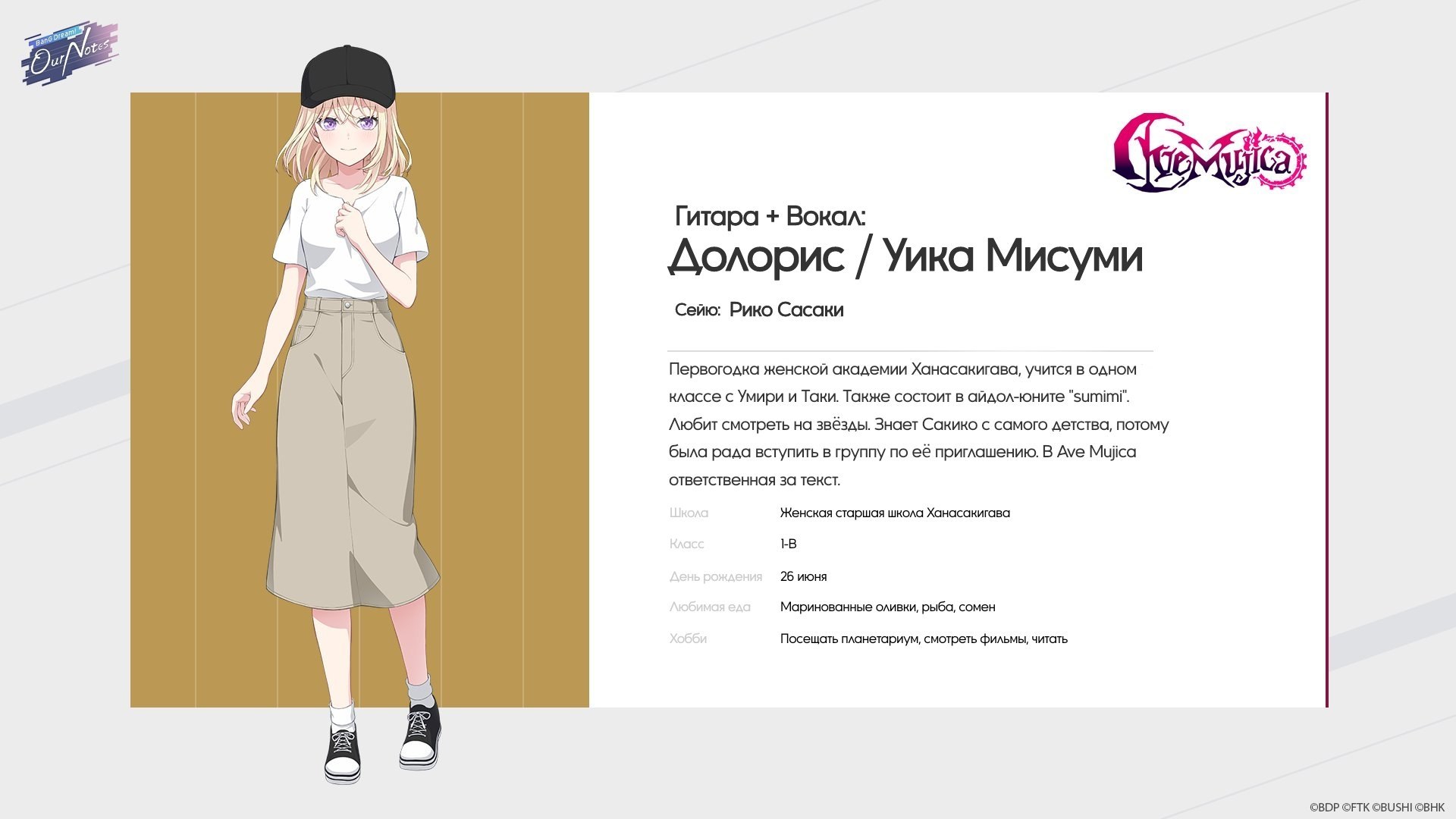Click the description line starting 'Любит смотреть на звёзды'
This screenshot has height=819, width=1456.
point(918,425)
